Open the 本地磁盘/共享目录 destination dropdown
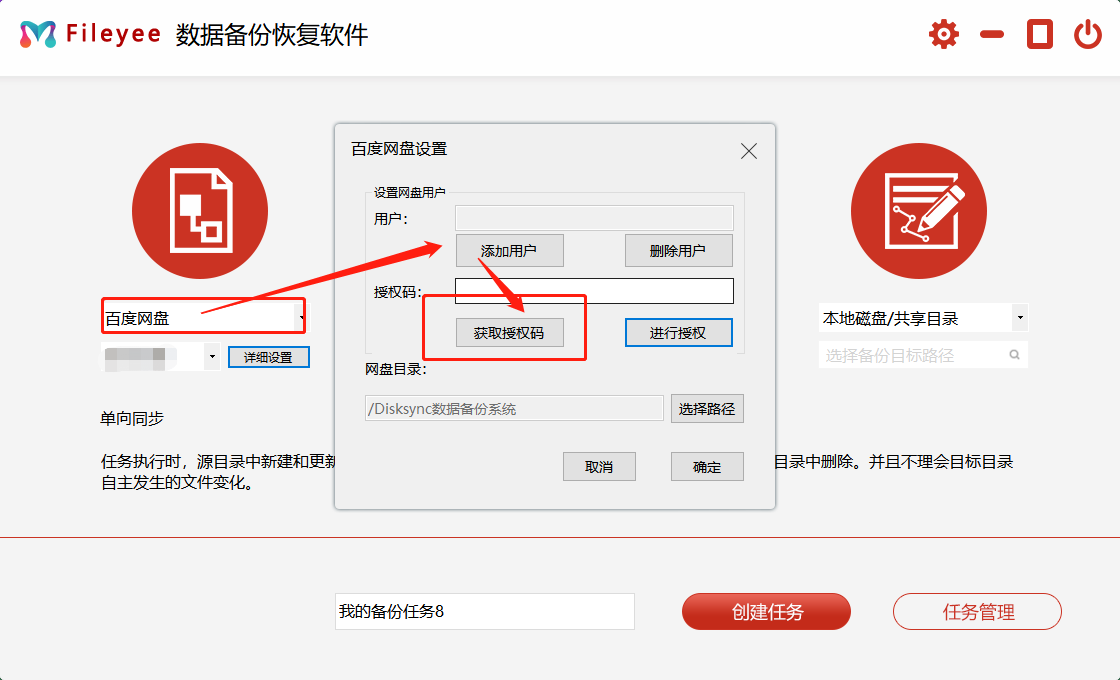The width and height of the screenshot is (1120, 680). (1020, 316)
